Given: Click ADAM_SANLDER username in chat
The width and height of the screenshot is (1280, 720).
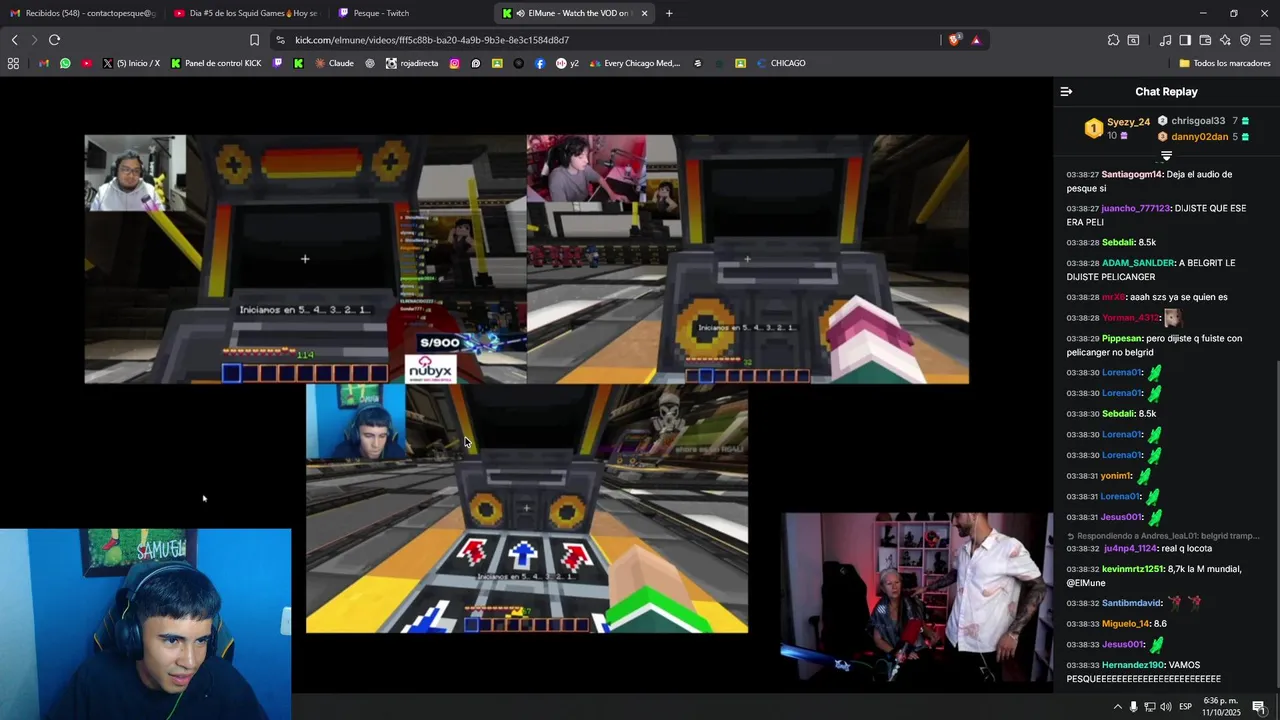Looking at the screenshot, I should [x=1138, y=263].
